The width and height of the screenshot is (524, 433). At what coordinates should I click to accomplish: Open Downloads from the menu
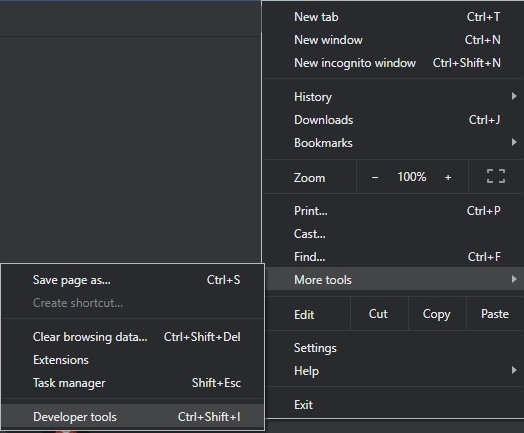[393, 120]
